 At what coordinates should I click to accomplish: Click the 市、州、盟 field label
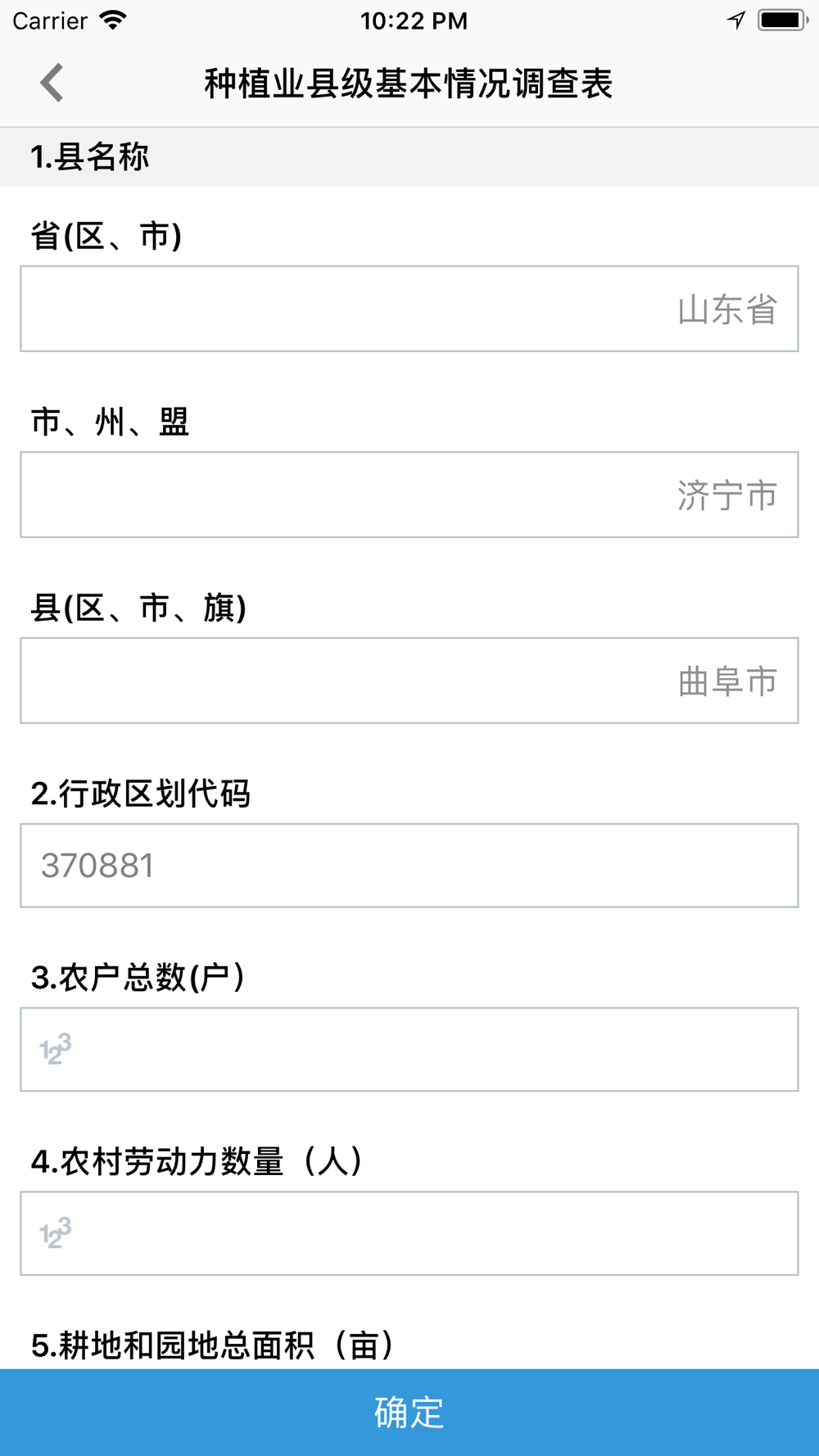pyautogui.click(x=111, y=422)
